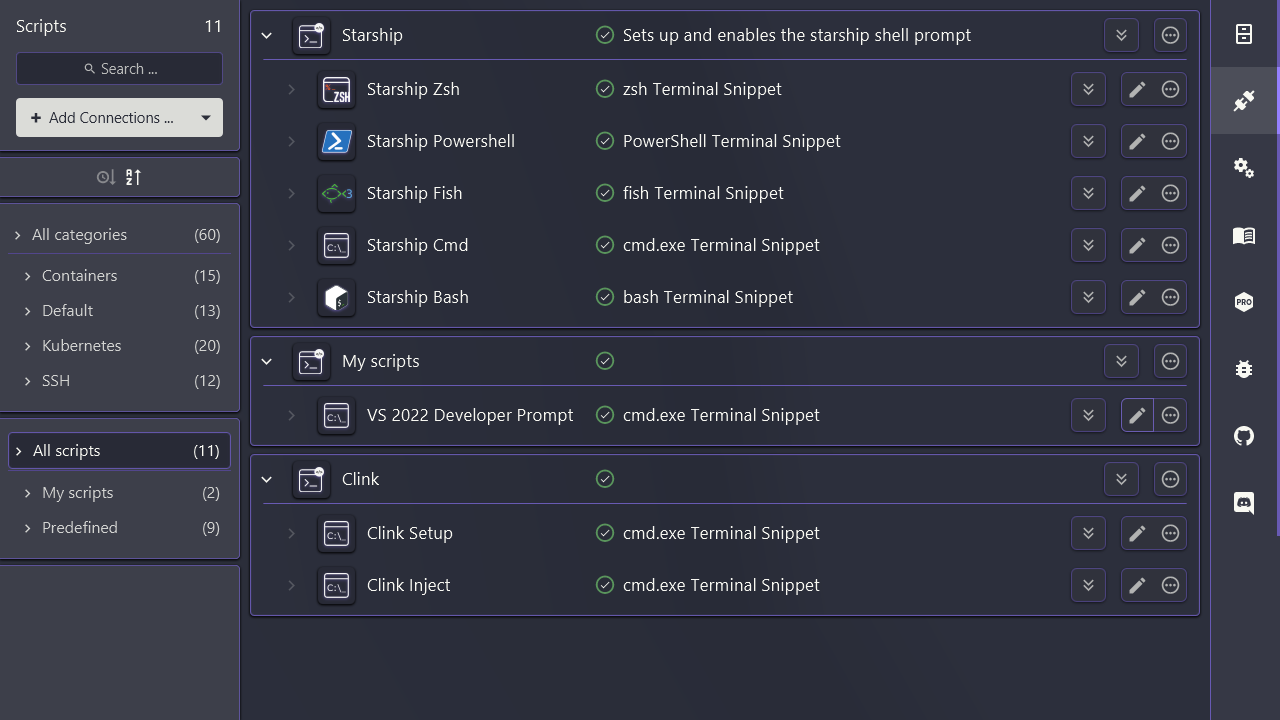Image resolution: width=1280 pixels, height=720 pixels.
Task: Click the bug report icon
Action: pyautogui.click(x=1244, y=369)
